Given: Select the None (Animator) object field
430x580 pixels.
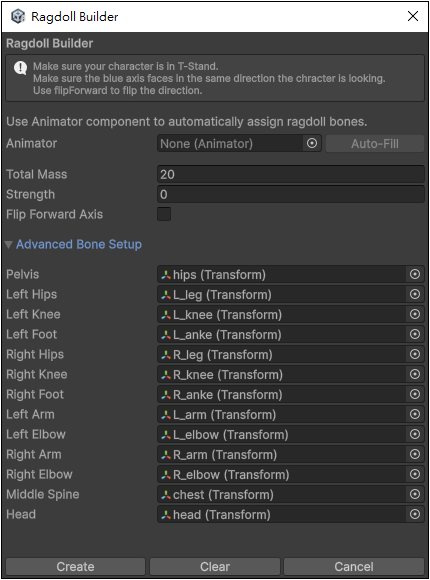Looking at the screenshot, I should click(230, 143).
